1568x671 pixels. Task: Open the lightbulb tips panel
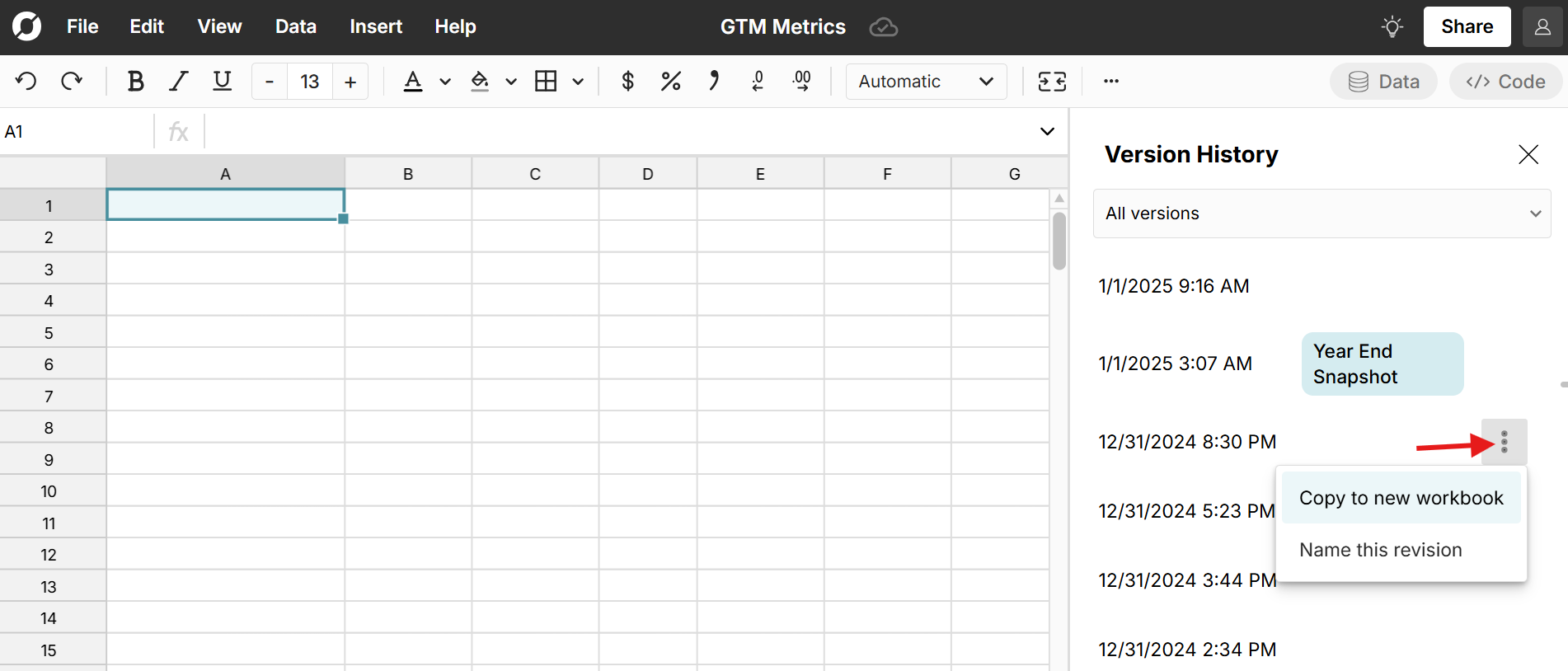click(1392, 26)
